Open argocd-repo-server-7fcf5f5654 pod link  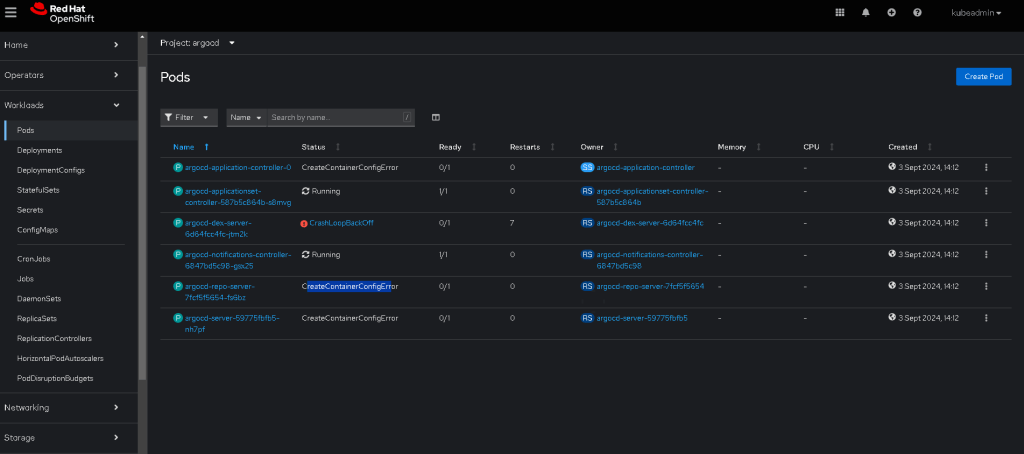219,292
